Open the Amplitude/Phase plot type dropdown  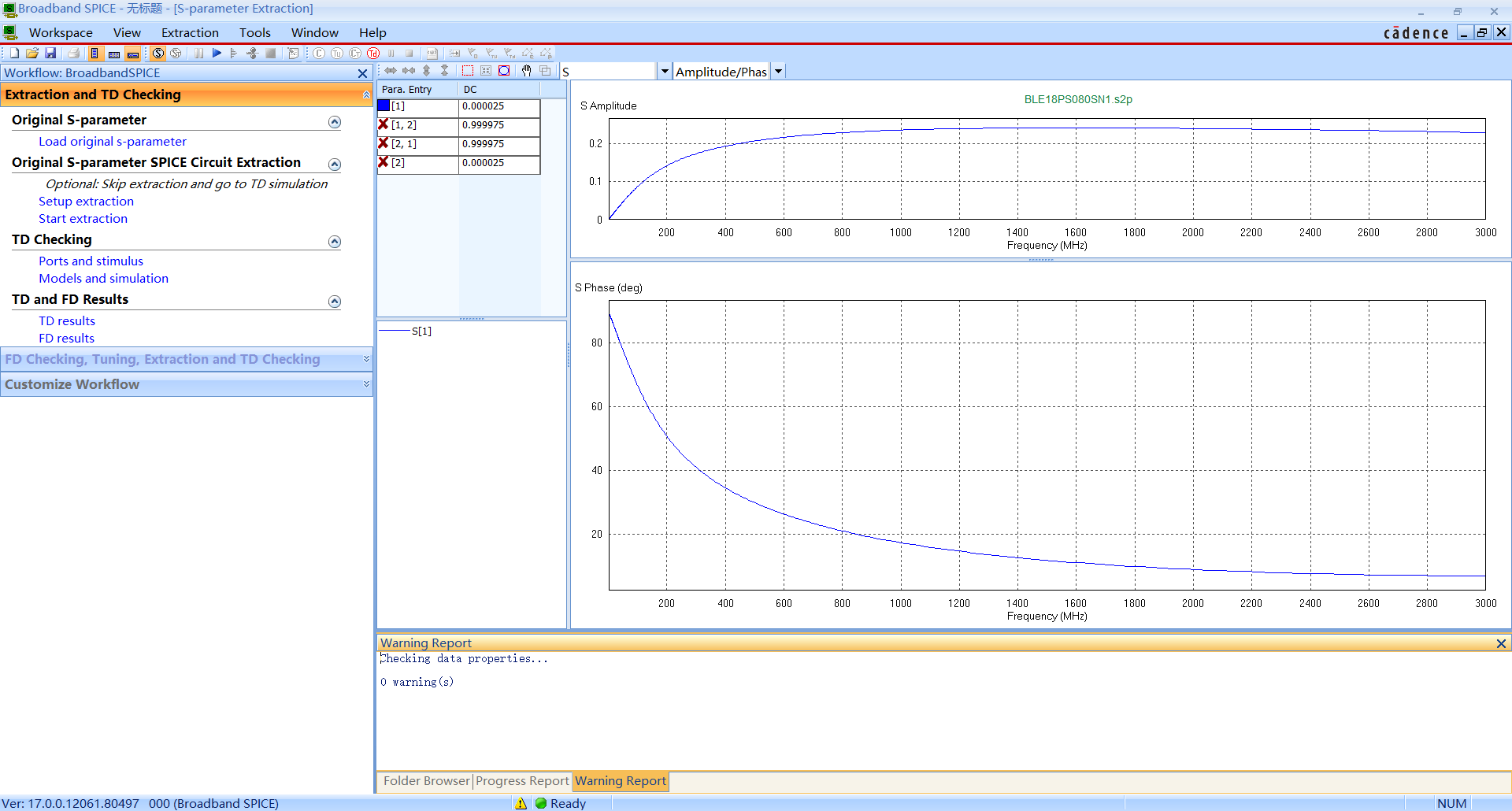click(x=778, y=72)
